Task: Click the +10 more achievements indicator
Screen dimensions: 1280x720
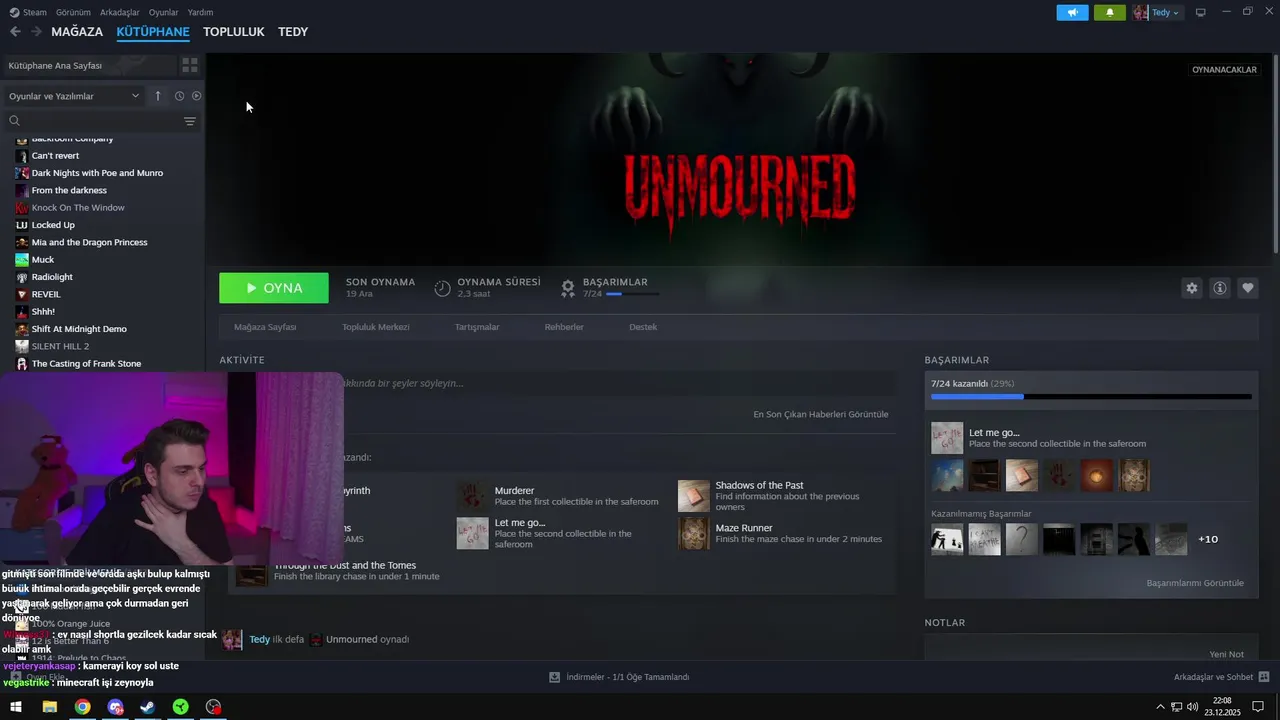Action: coord(1208,539)
